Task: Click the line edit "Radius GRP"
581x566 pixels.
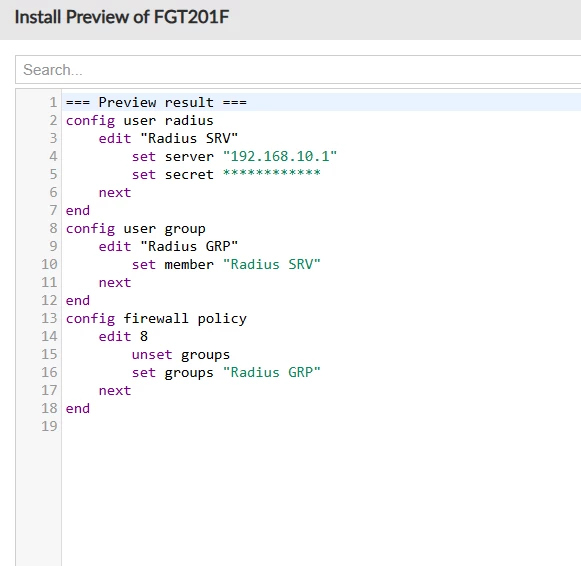Action: coord(168,246)
